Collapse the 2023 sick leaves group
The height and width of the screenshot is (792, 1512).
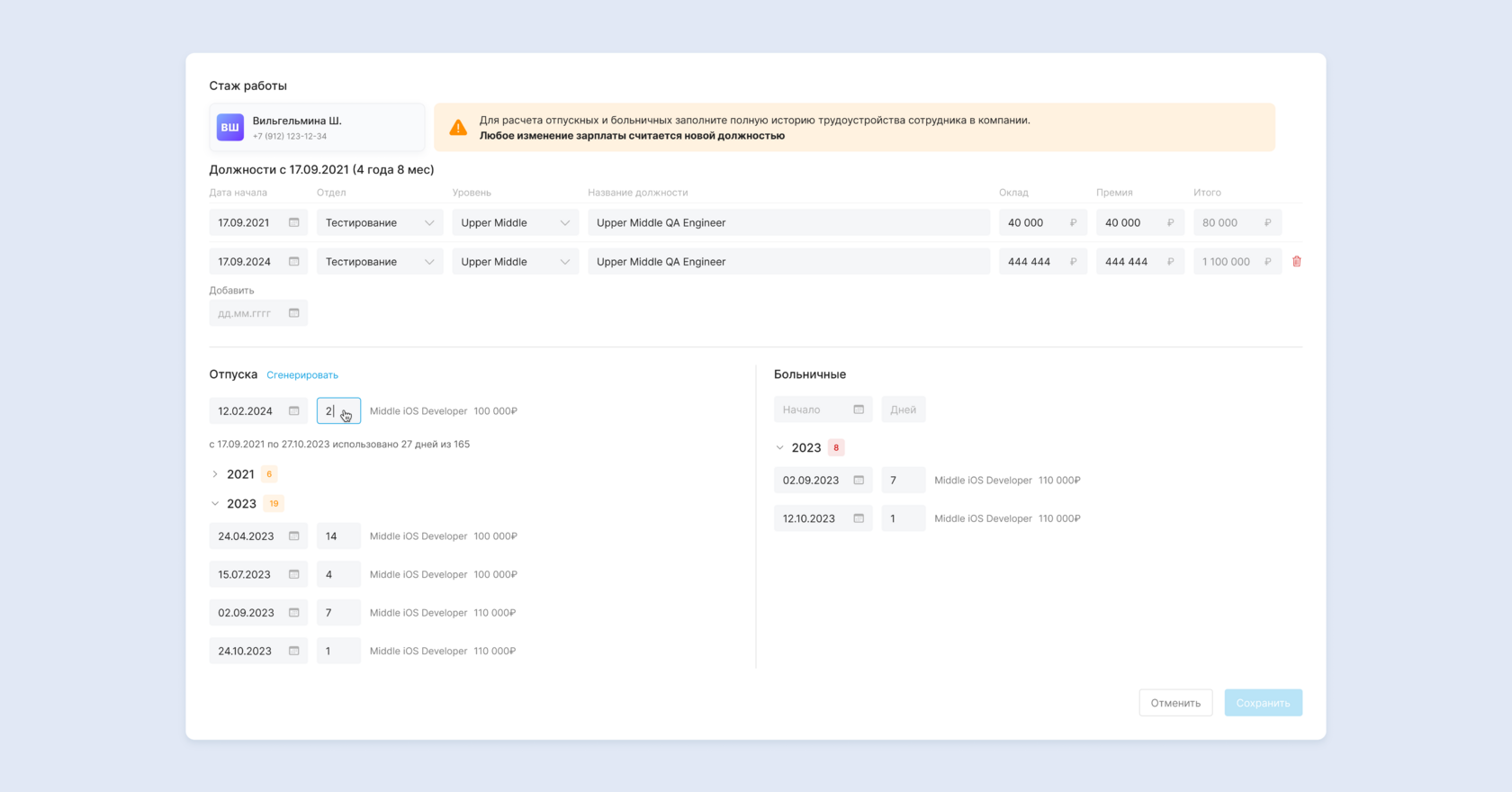tap(780, 448)
